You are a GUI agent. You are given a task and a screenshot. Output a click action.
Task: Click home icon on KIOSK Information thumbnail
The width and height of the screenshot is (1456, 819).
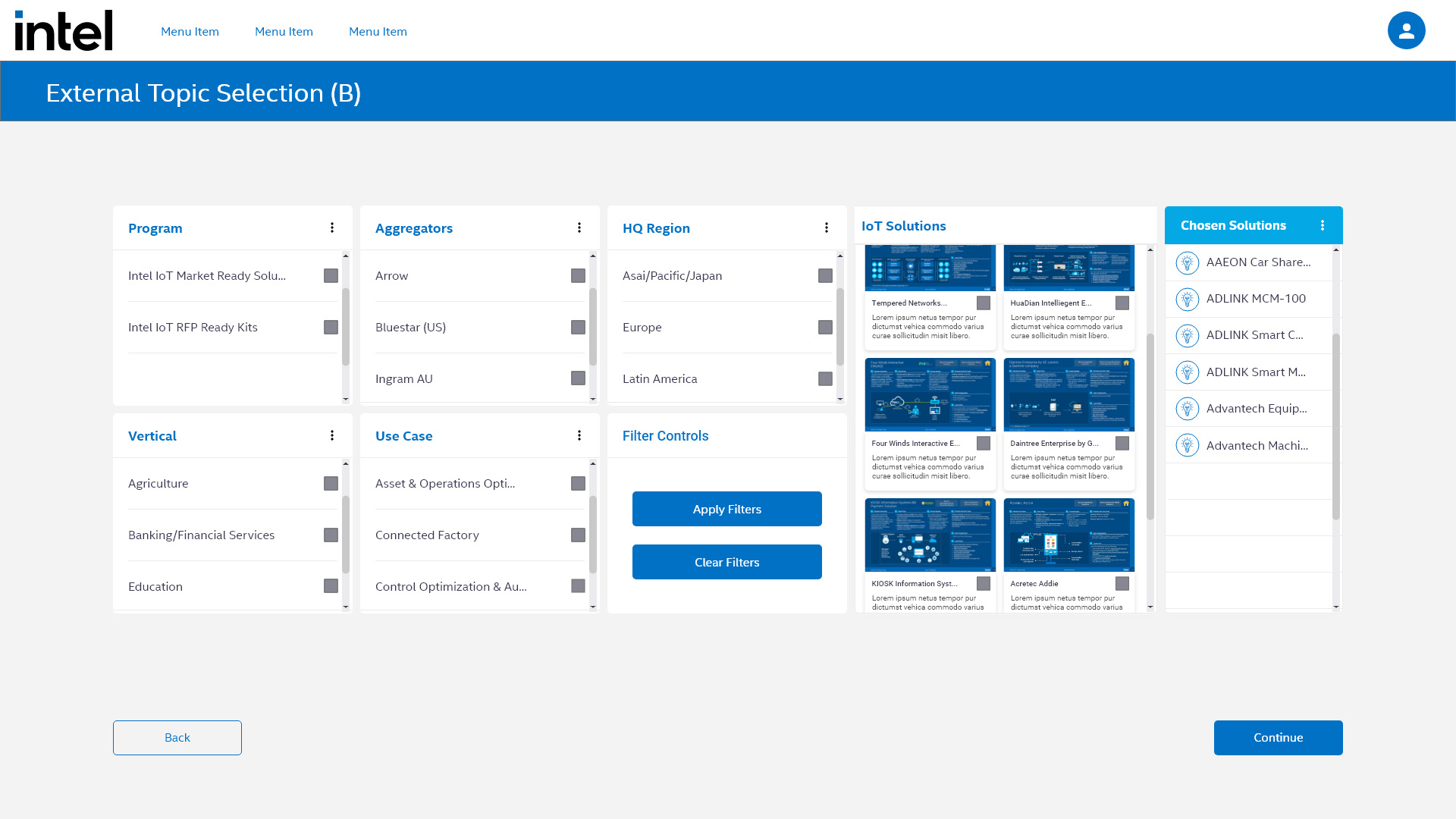[987, 503]
